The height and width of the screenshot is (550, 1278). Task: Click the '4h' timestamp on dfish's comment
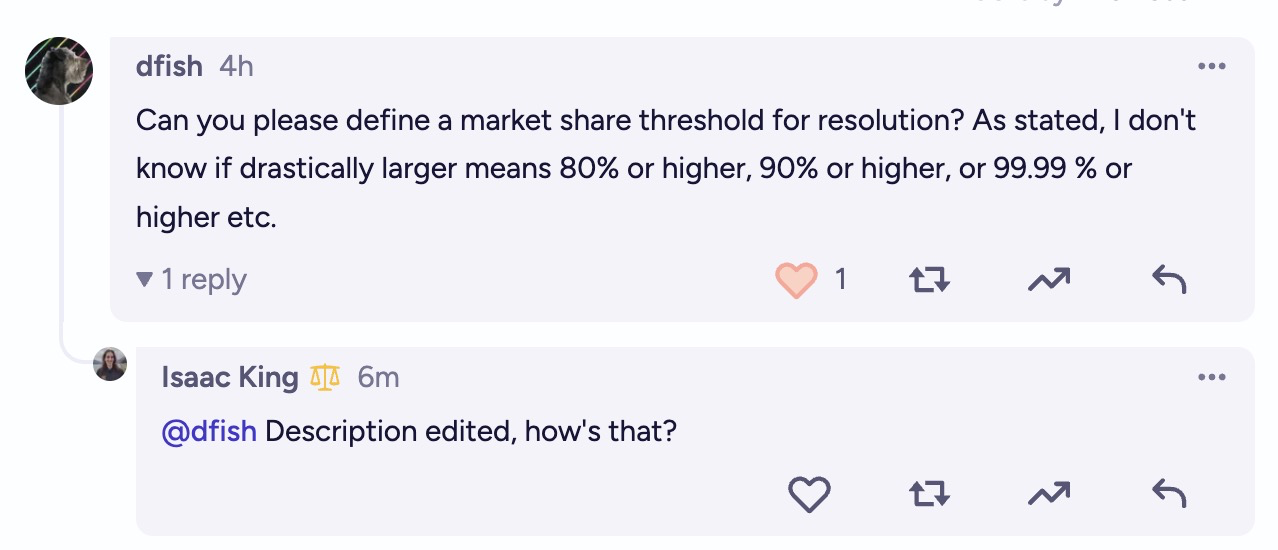(x=236, y=67)
